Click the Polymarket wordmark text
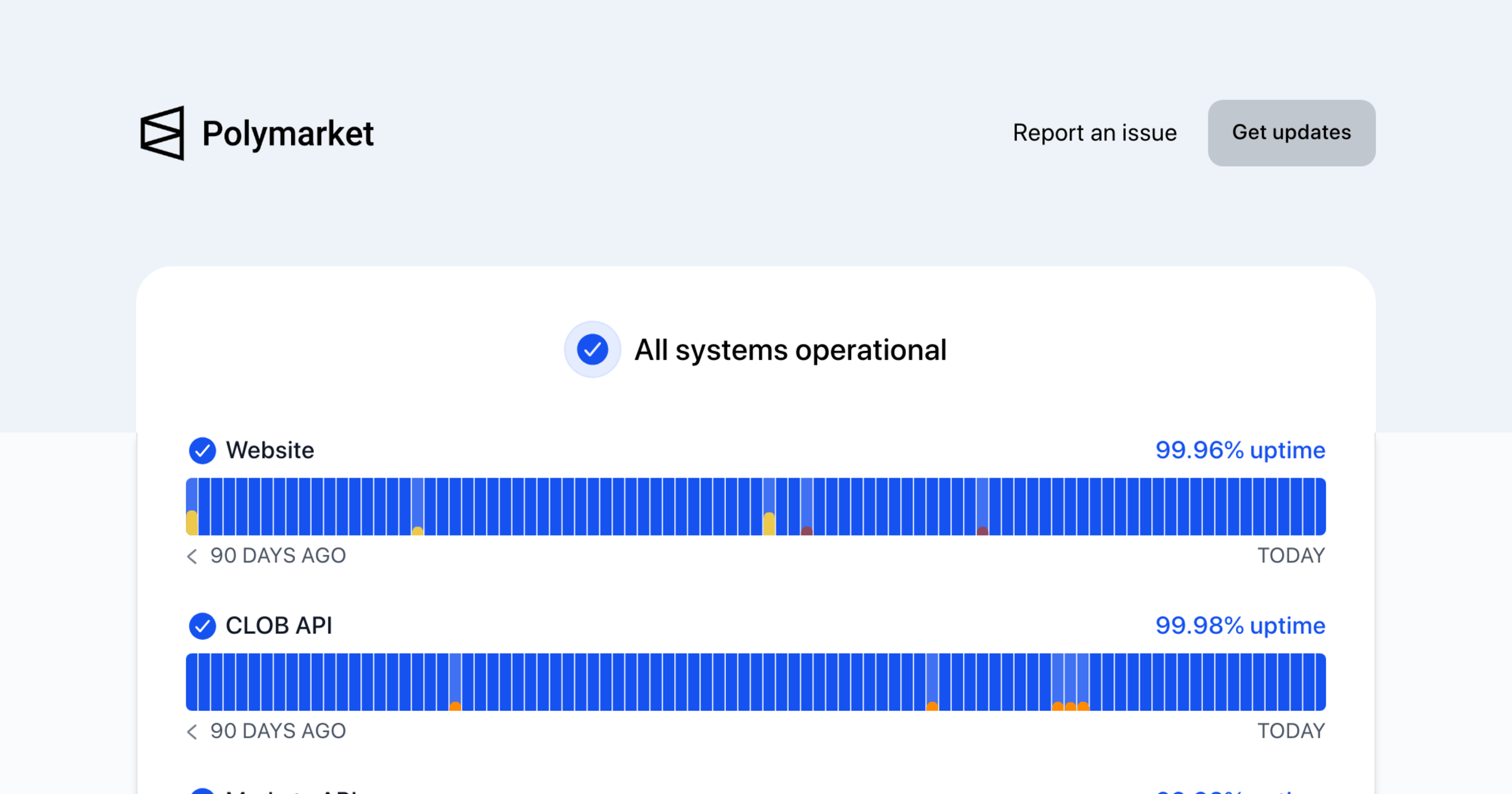1512x794 pixels. 288,134
